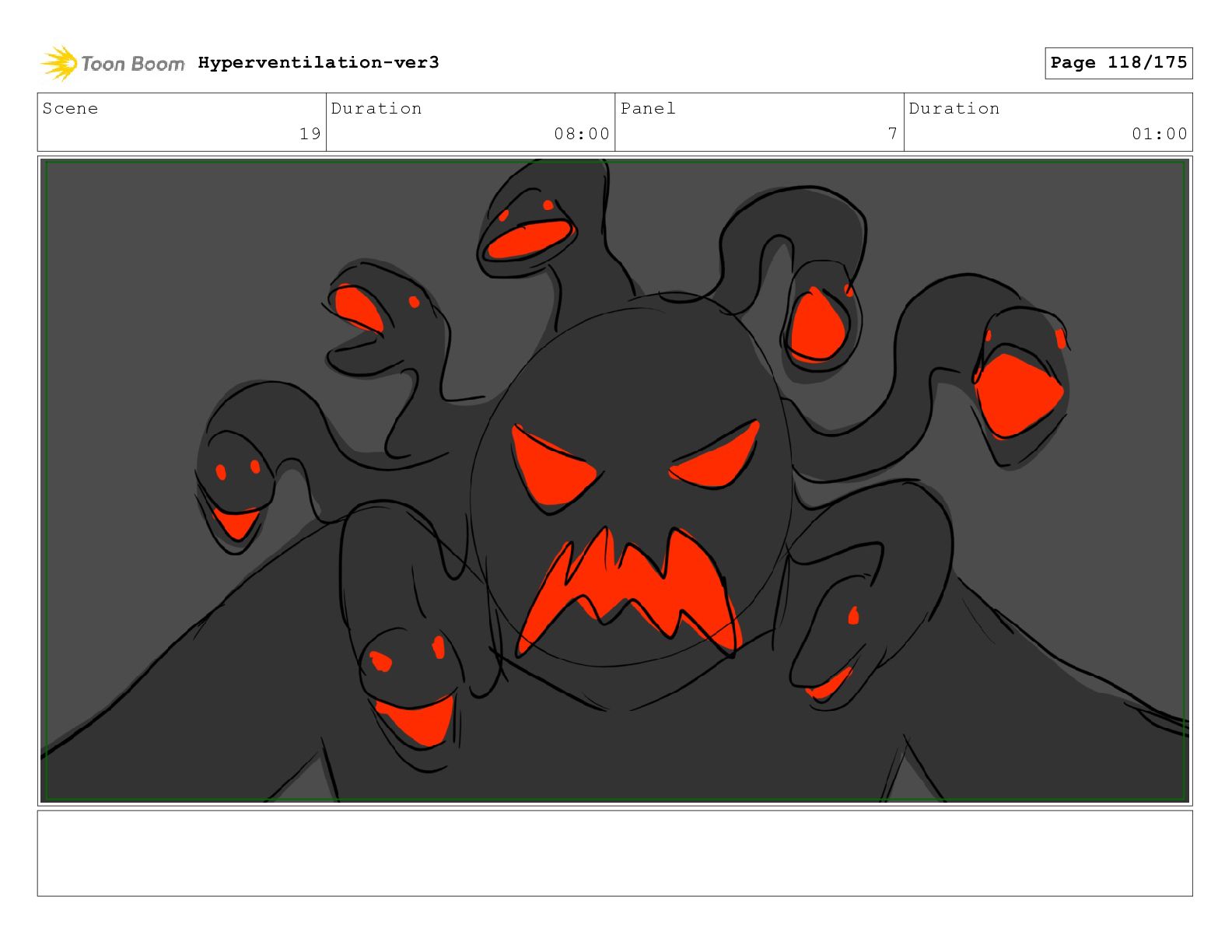Select the Panel label in header
1232x952 pixels.
click(648, 109)
